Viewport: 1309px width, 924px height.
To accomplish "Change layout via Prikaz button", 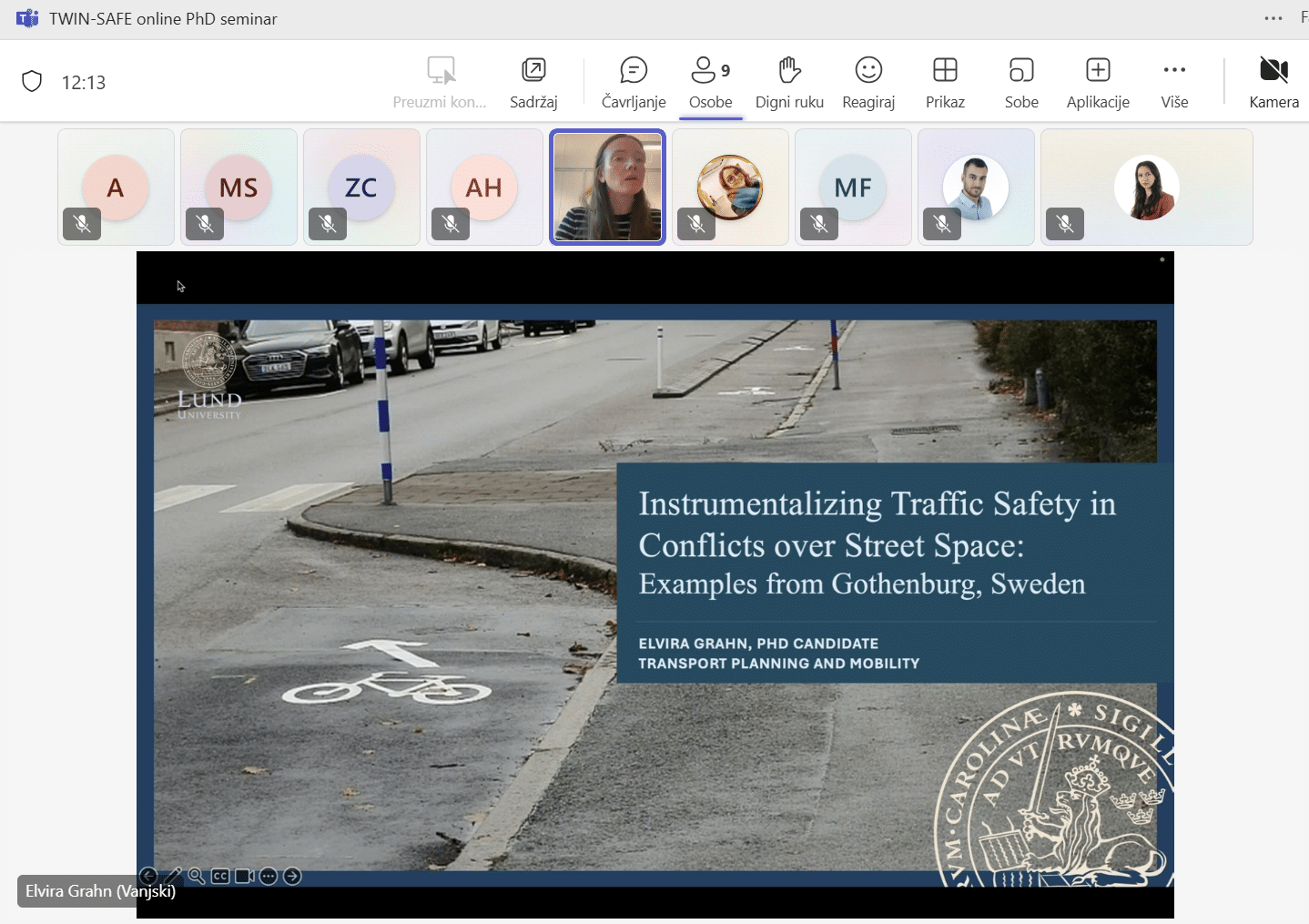I will (x=945, y=83).
